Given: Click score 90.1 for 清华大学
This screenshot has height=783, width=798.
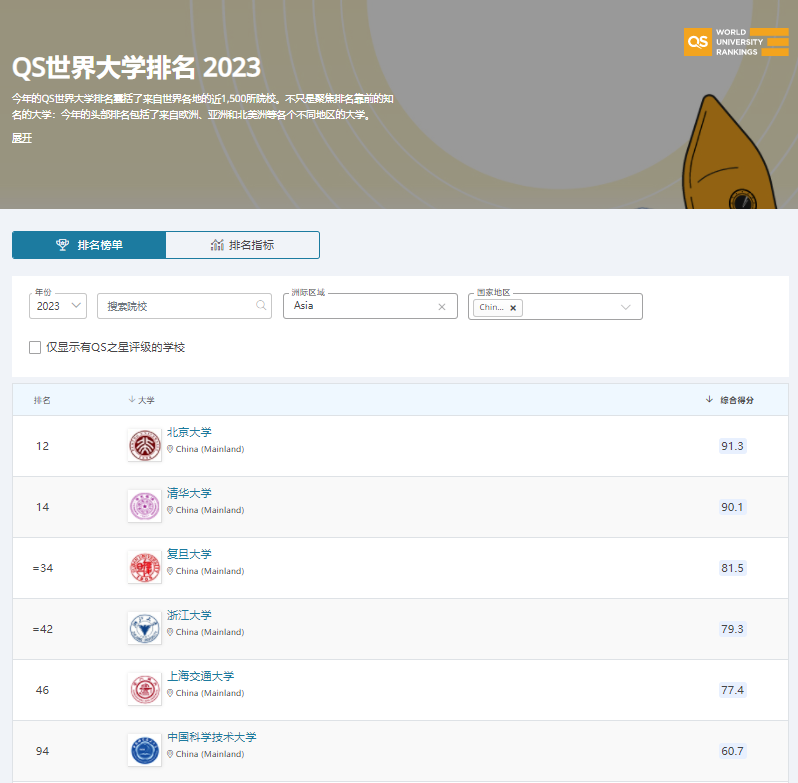Looking at the screenshot, I should pos(732,507).
